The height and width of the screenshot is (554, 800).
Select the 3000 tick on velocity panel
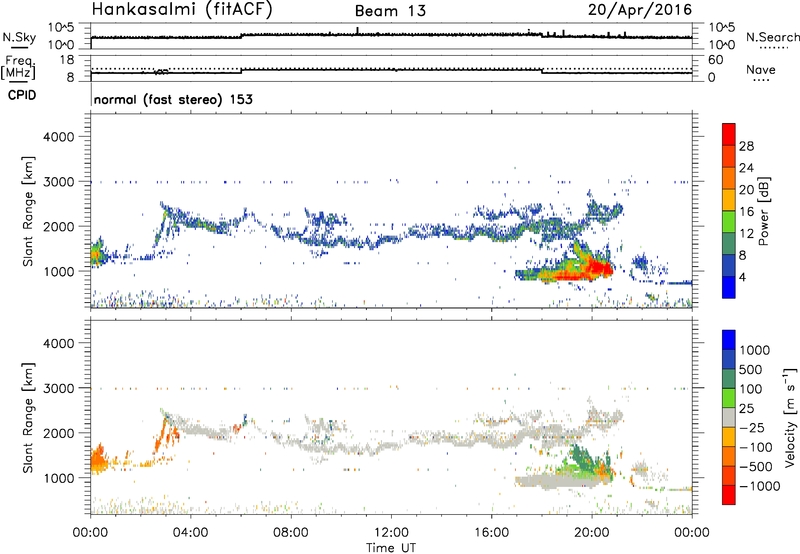click(58, 388)
